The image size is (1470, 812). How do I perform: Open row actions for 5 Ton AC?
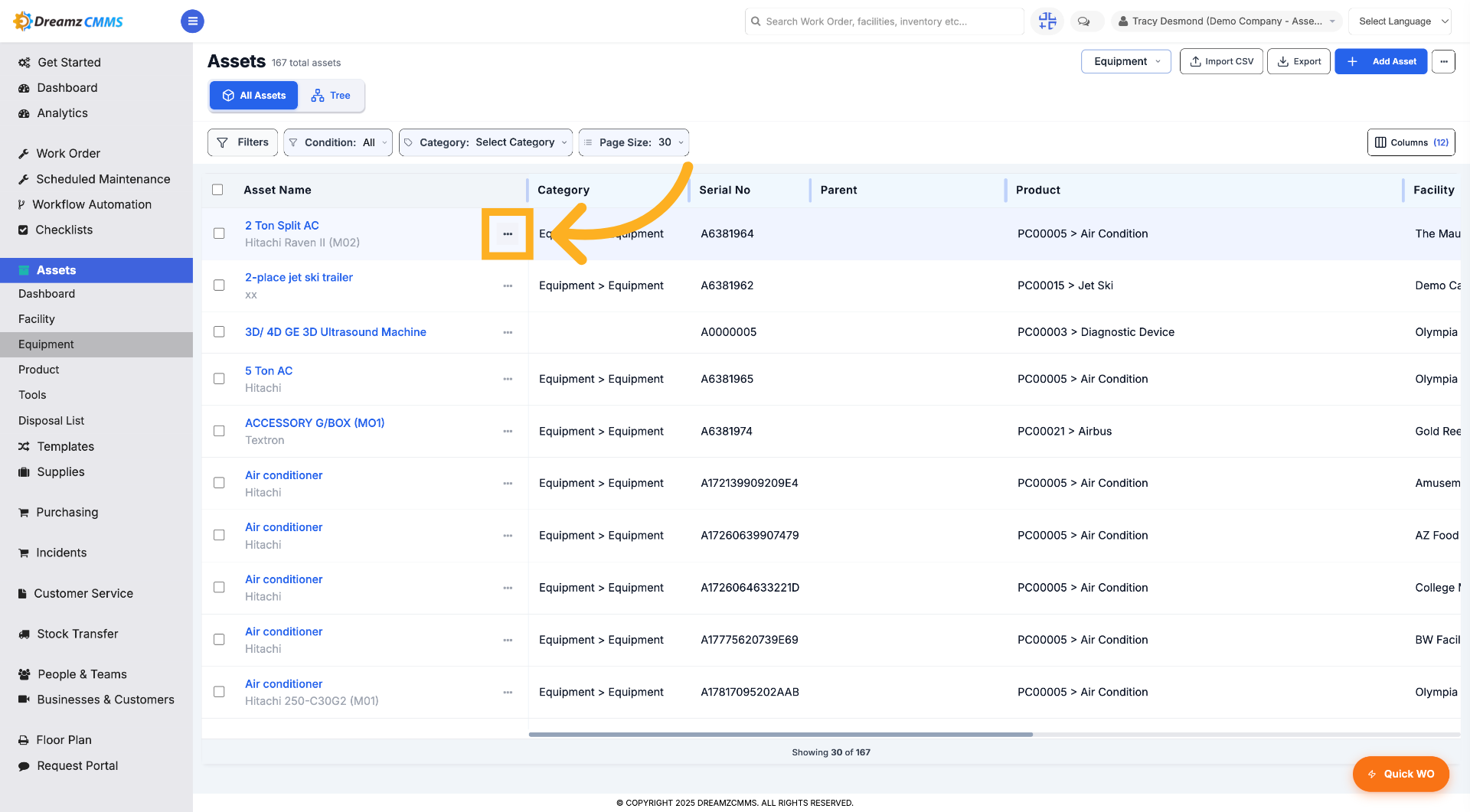click(508, 379)
